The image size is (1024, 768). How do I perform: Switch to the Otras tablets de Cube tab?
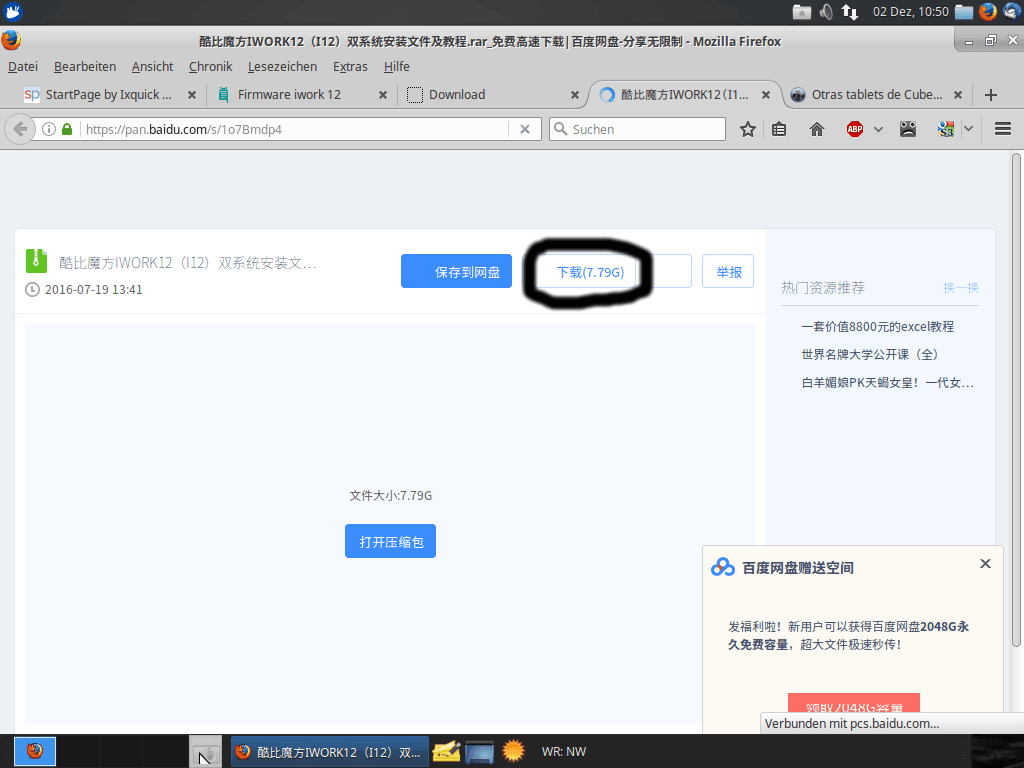point(876,95)
